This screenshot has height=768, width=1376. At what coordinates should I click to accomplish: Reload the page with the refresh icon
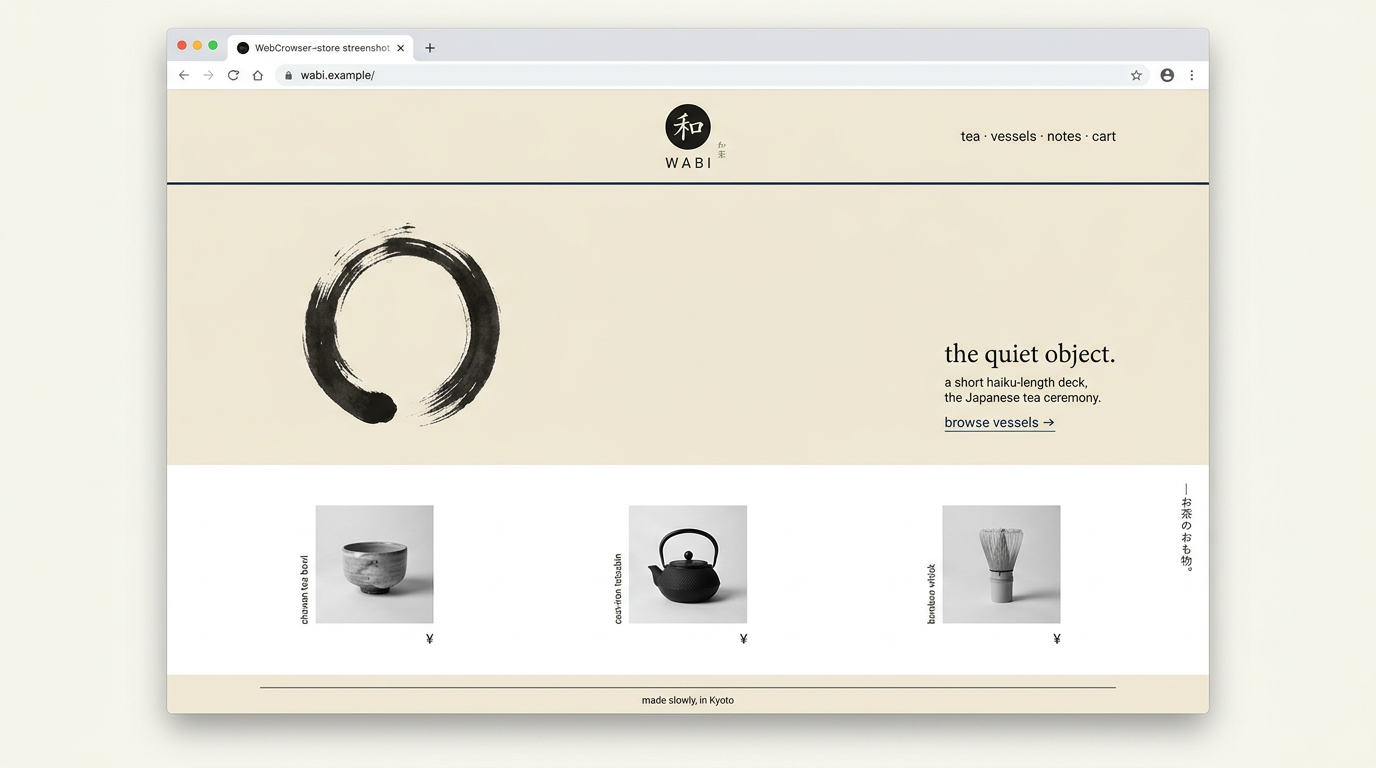tap(233, 75)
